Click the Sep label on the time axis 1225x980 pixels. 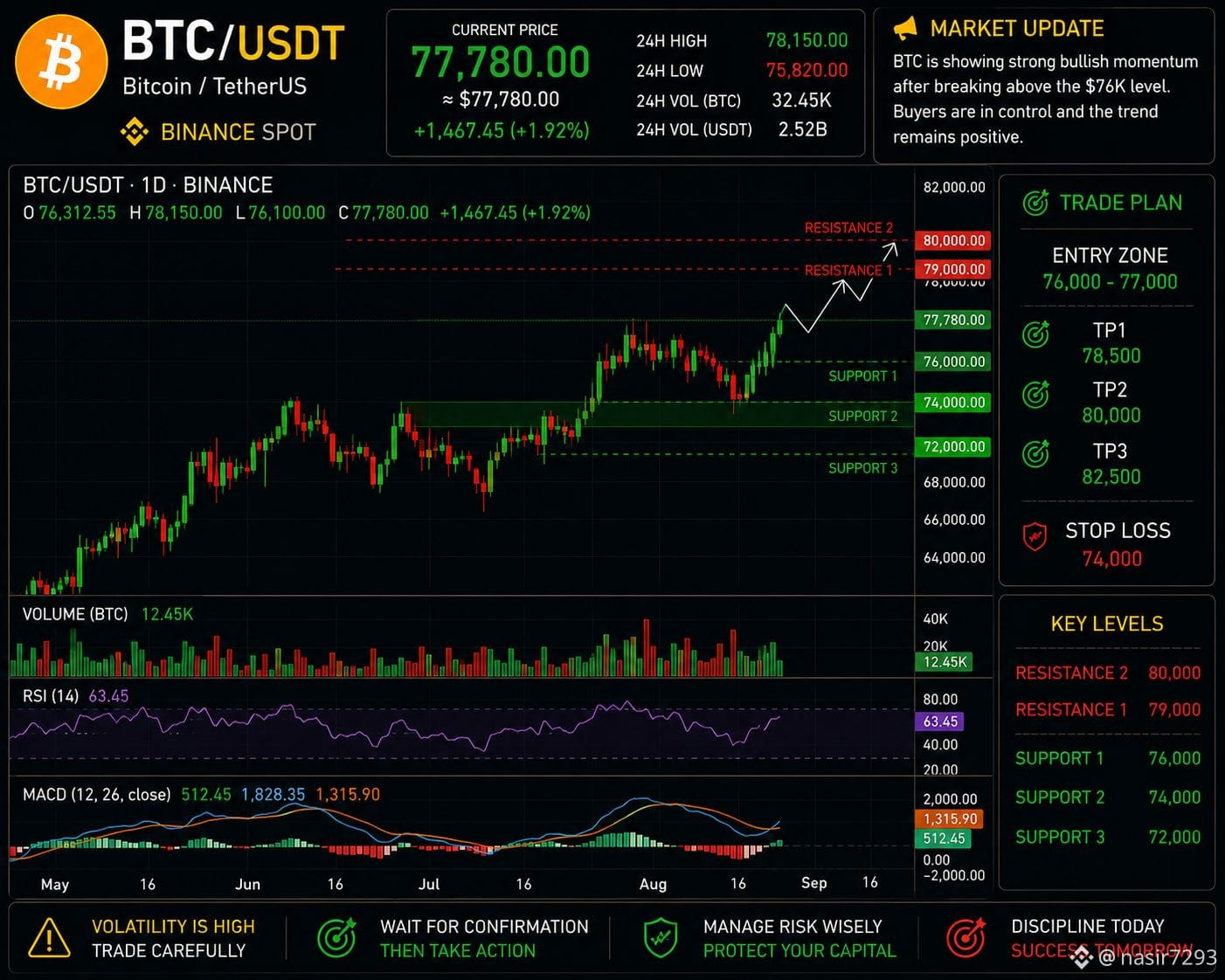(814, 883)
